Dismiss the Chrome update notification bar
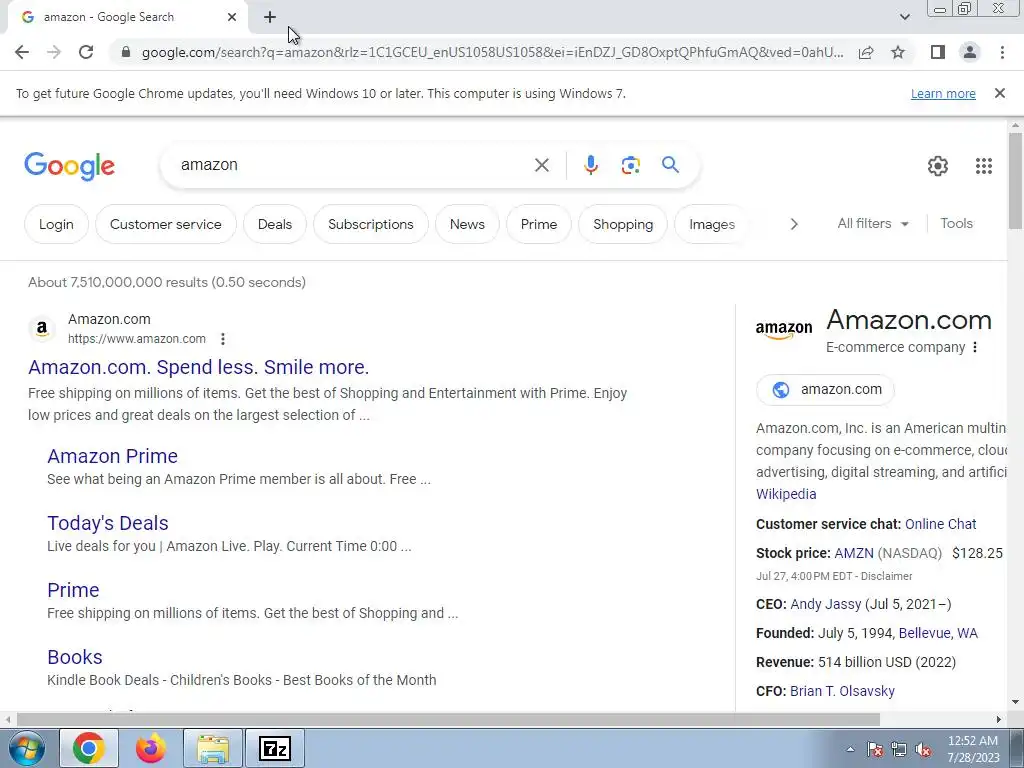 point(1000,93)
